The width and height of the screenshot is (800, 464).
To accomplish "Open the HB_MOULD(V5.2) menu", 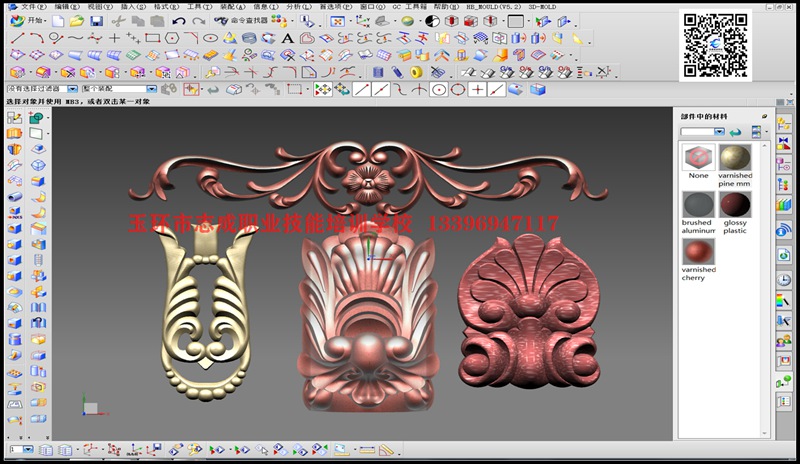I will tap(494, 7).
